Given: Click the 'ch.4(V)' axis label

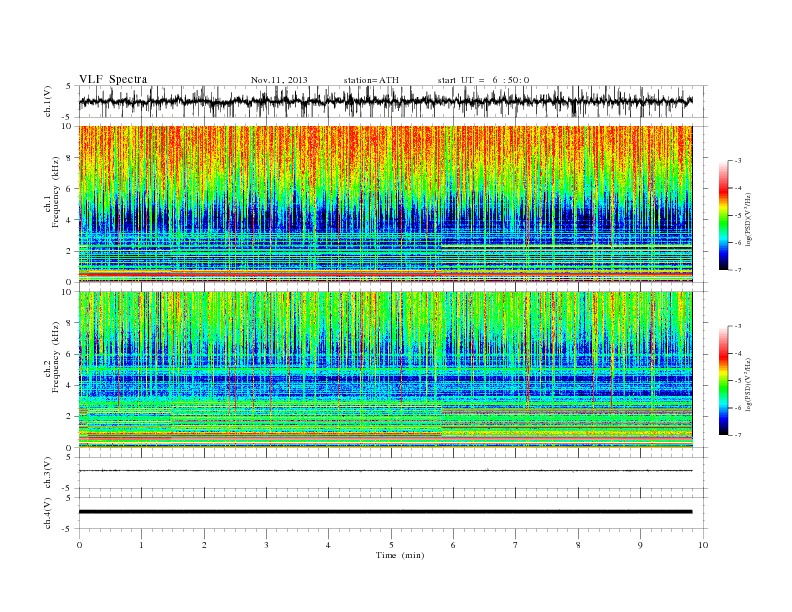Looking at the screenshot, I should [x=48, y=513].
